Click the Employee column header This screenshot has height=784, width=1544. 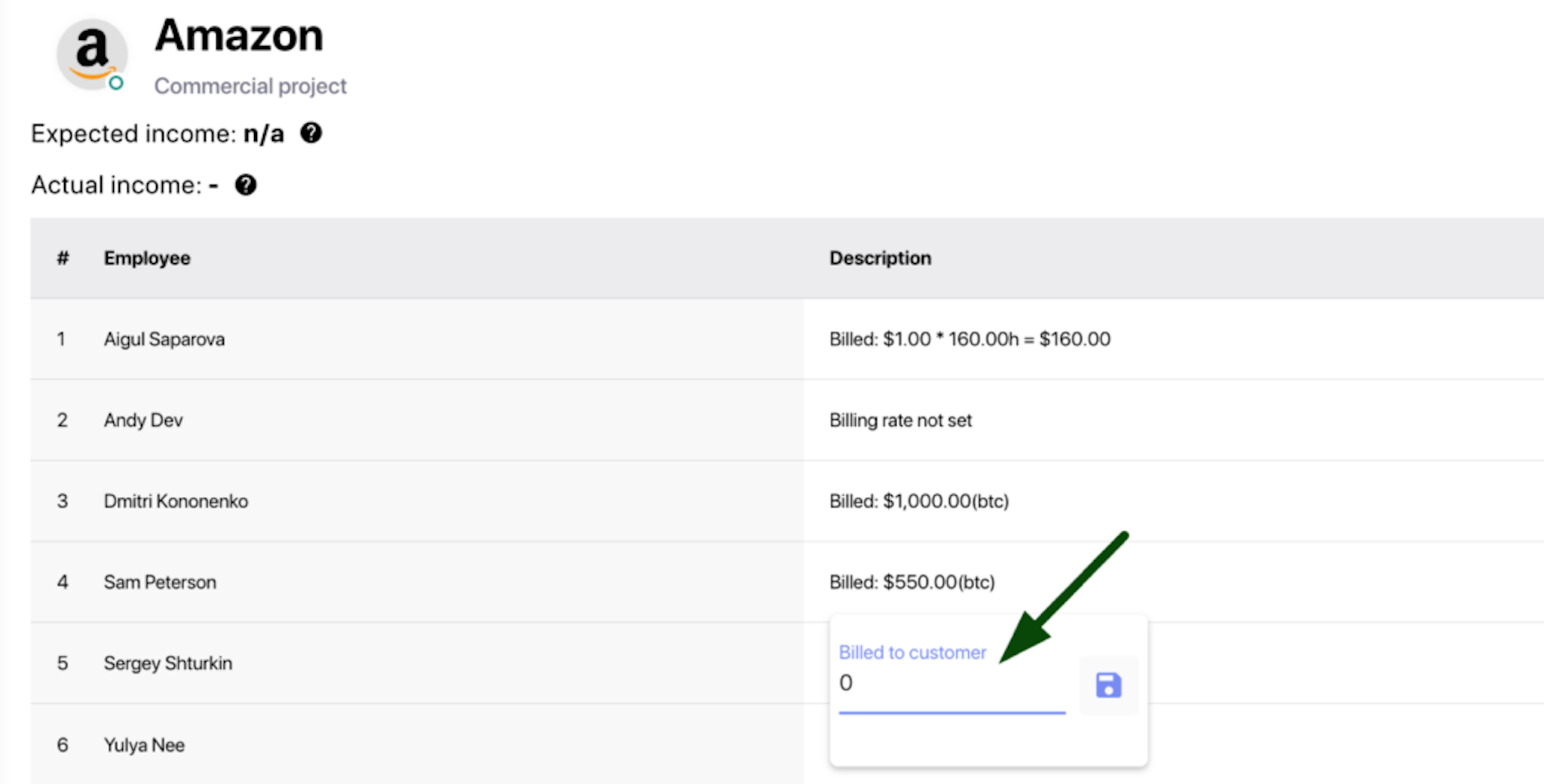(147, 258)
